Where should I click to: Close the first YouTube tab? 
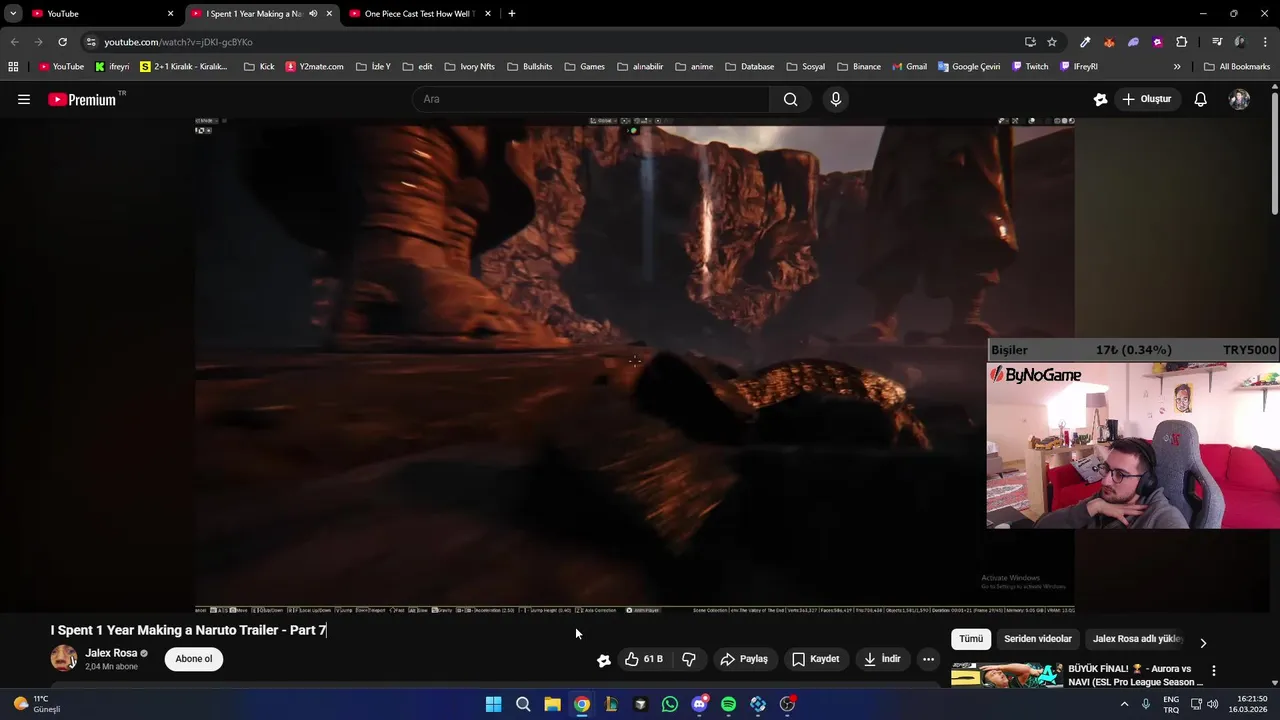tap(170, 14)
